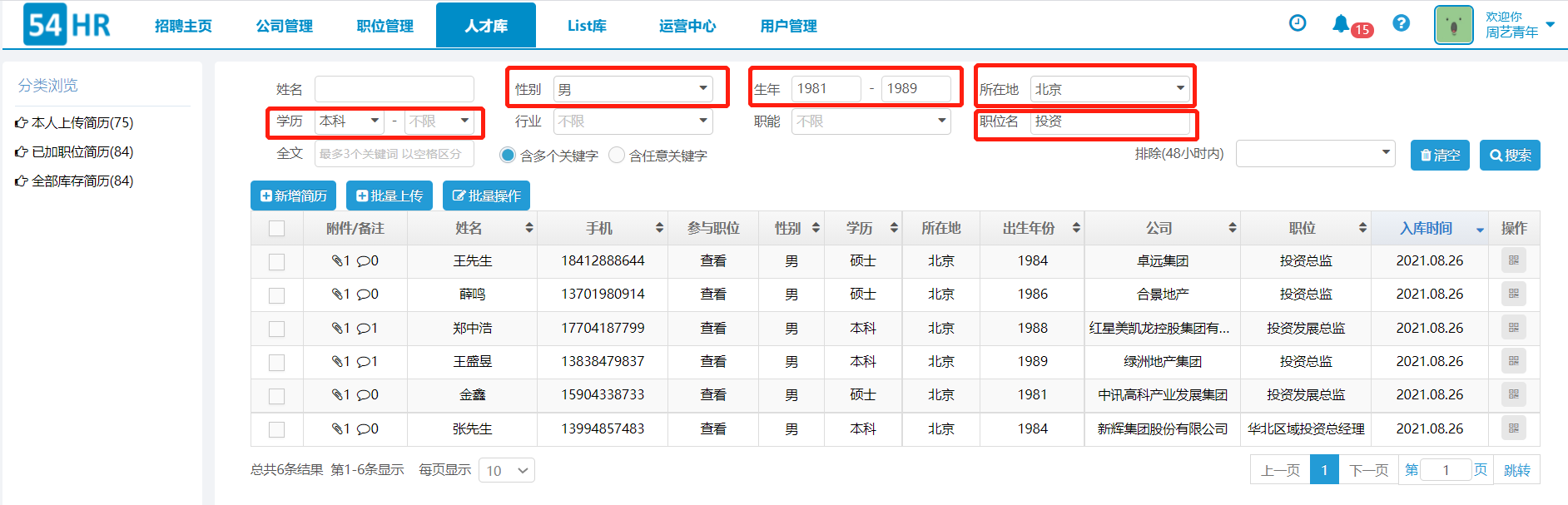Sort table by 学历 column arrows
The image size is (1568, 505).
pyautogui.click(x=894, y=228)
